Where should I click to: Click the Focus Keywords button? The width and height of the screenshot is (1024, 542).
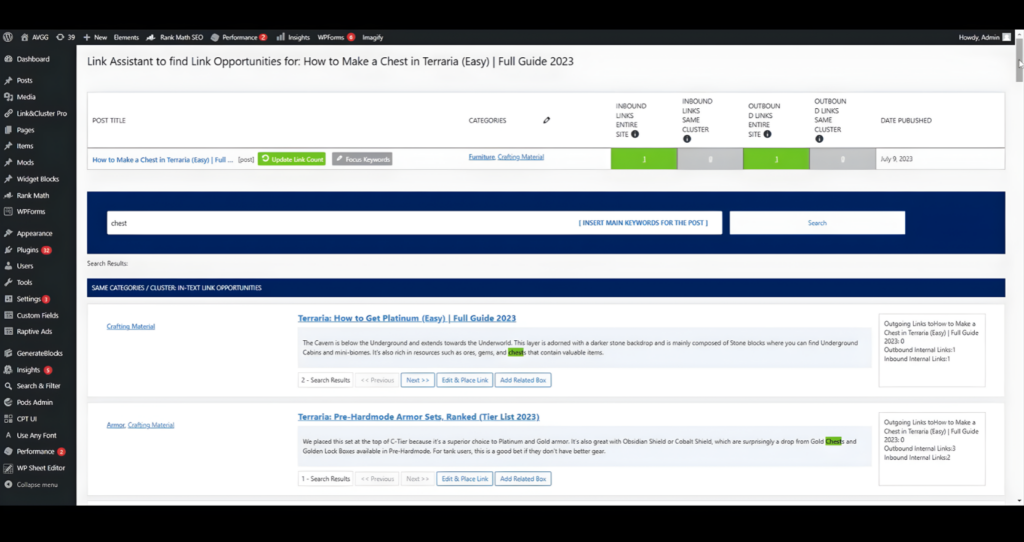(x=362, y=159)
